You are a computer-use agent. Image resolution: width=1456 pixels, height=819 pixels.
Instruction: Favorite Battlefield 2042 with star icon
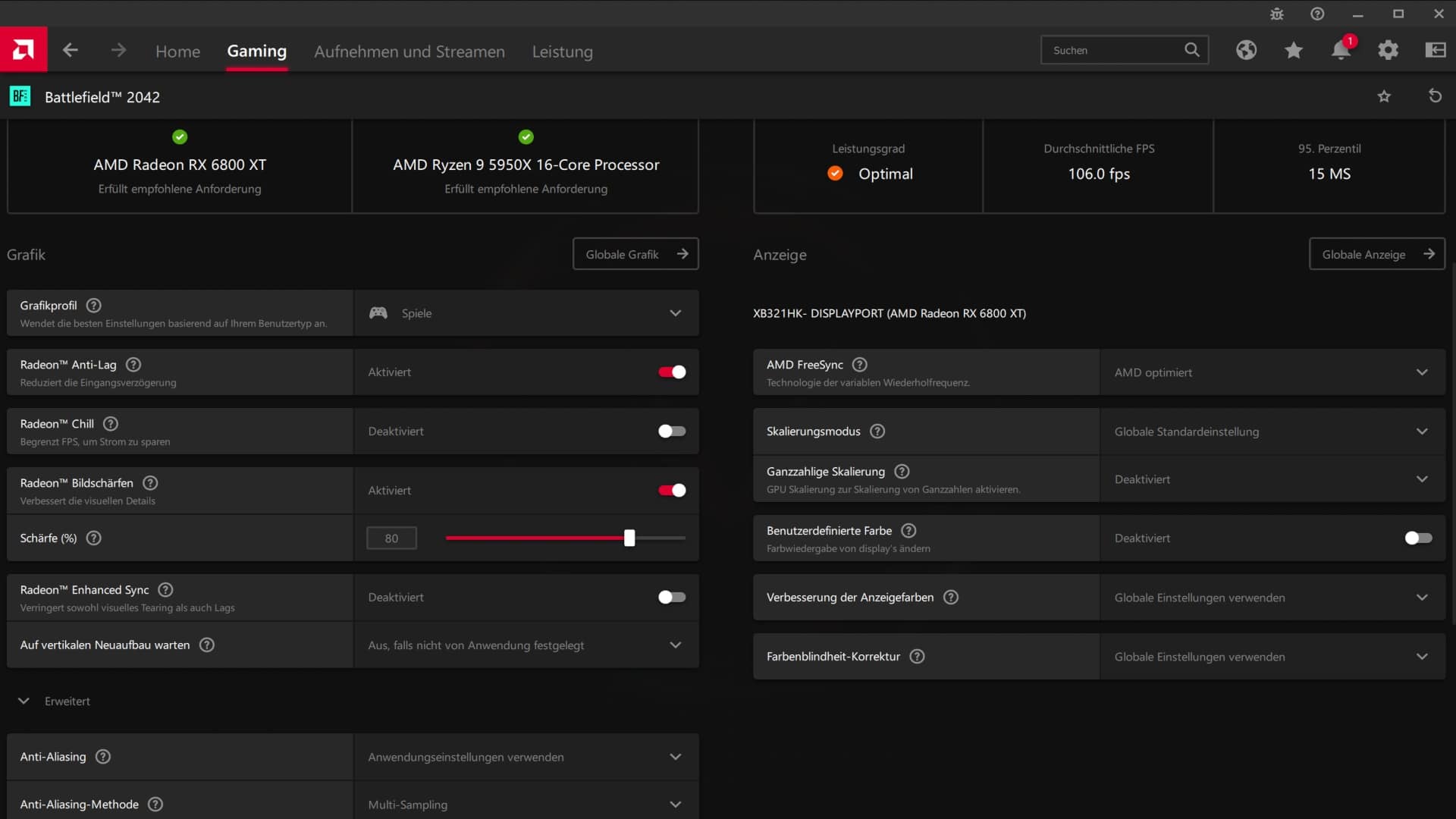click(1384, 96)
